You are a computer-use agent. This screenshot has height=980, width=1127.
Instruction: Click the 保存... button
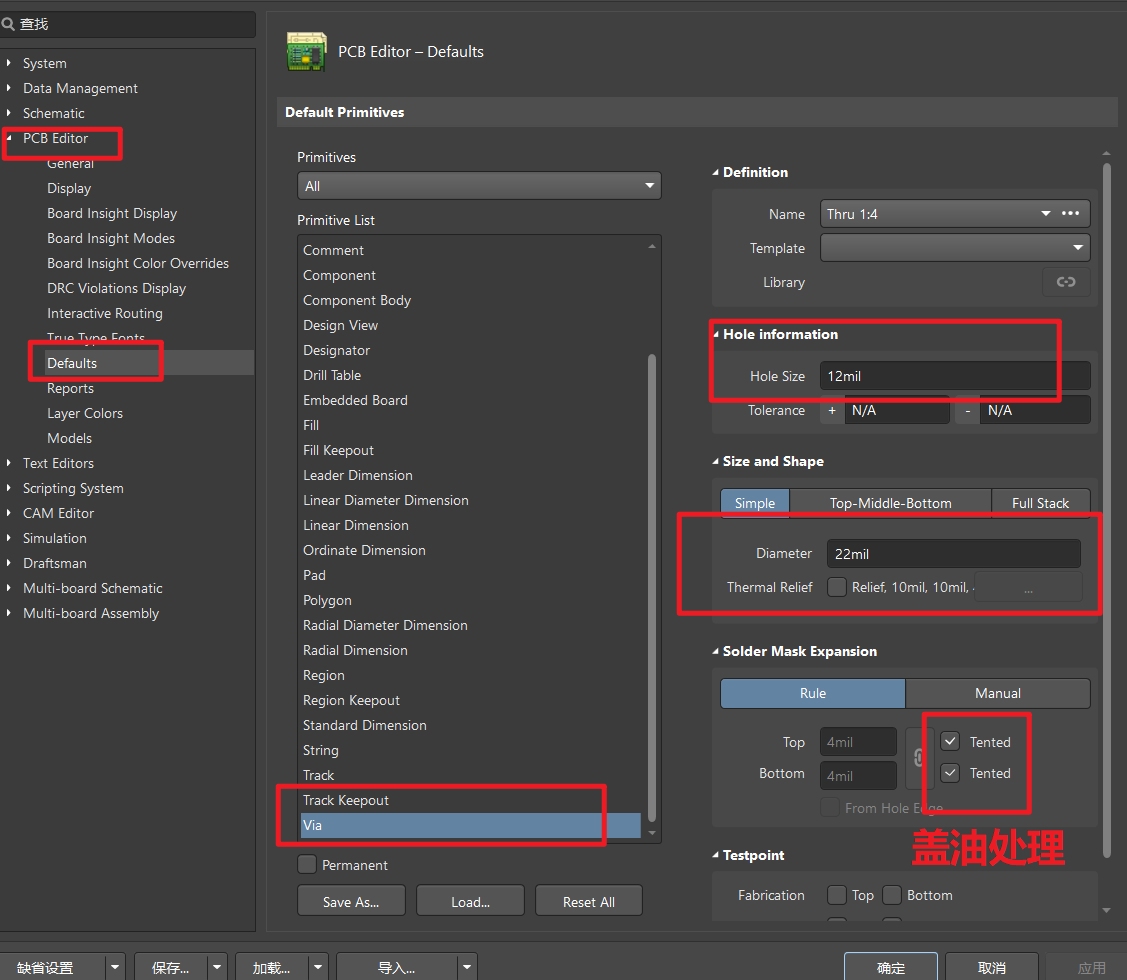pos(171,968)
